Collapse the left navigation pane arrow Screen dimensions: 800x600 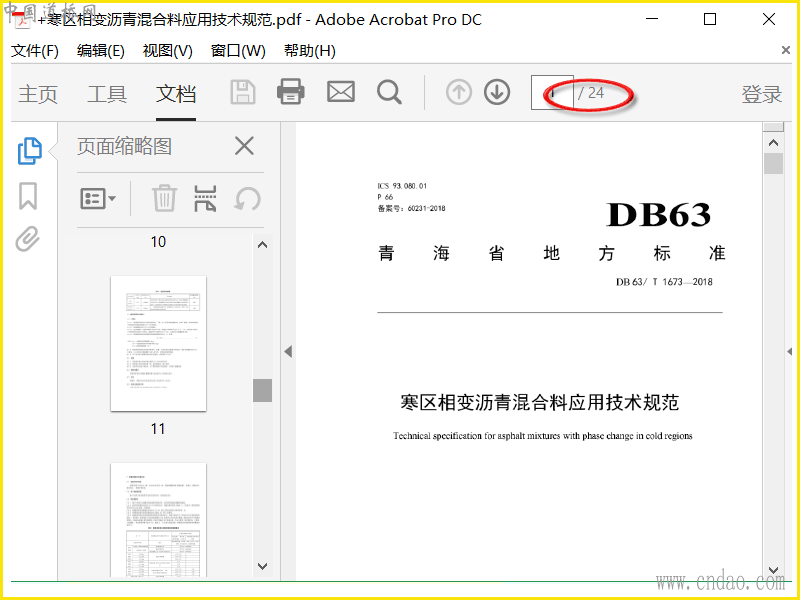[288, 351]
